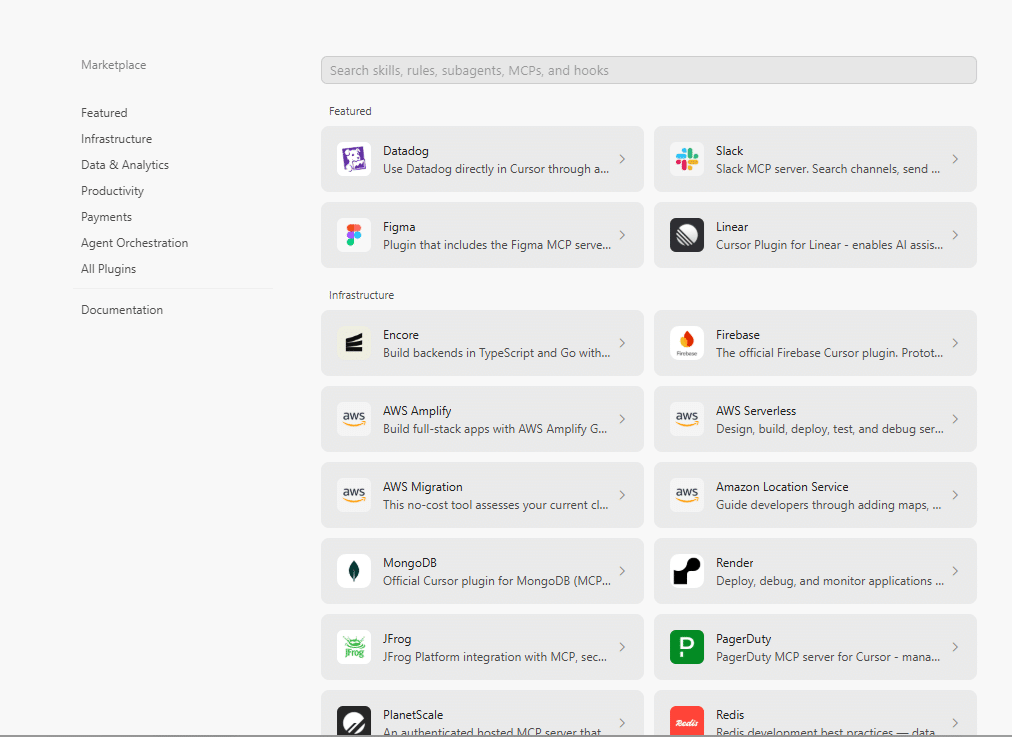Click the Linear logo icon

tap(687, 235)
